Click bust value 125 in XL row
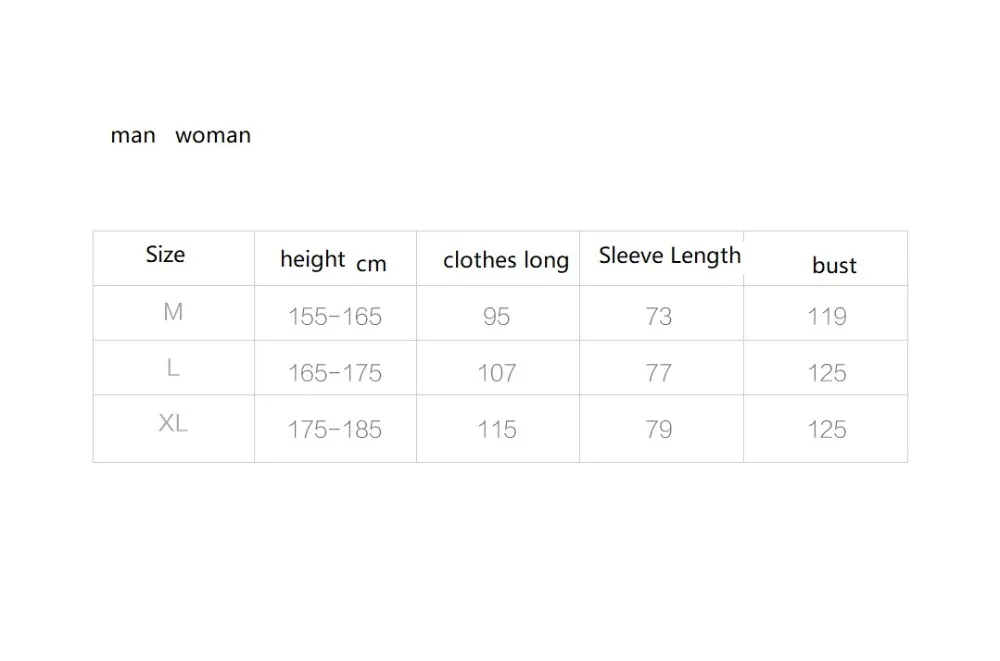The width and height of the screenshot is (1000, 661). point(827,429)
